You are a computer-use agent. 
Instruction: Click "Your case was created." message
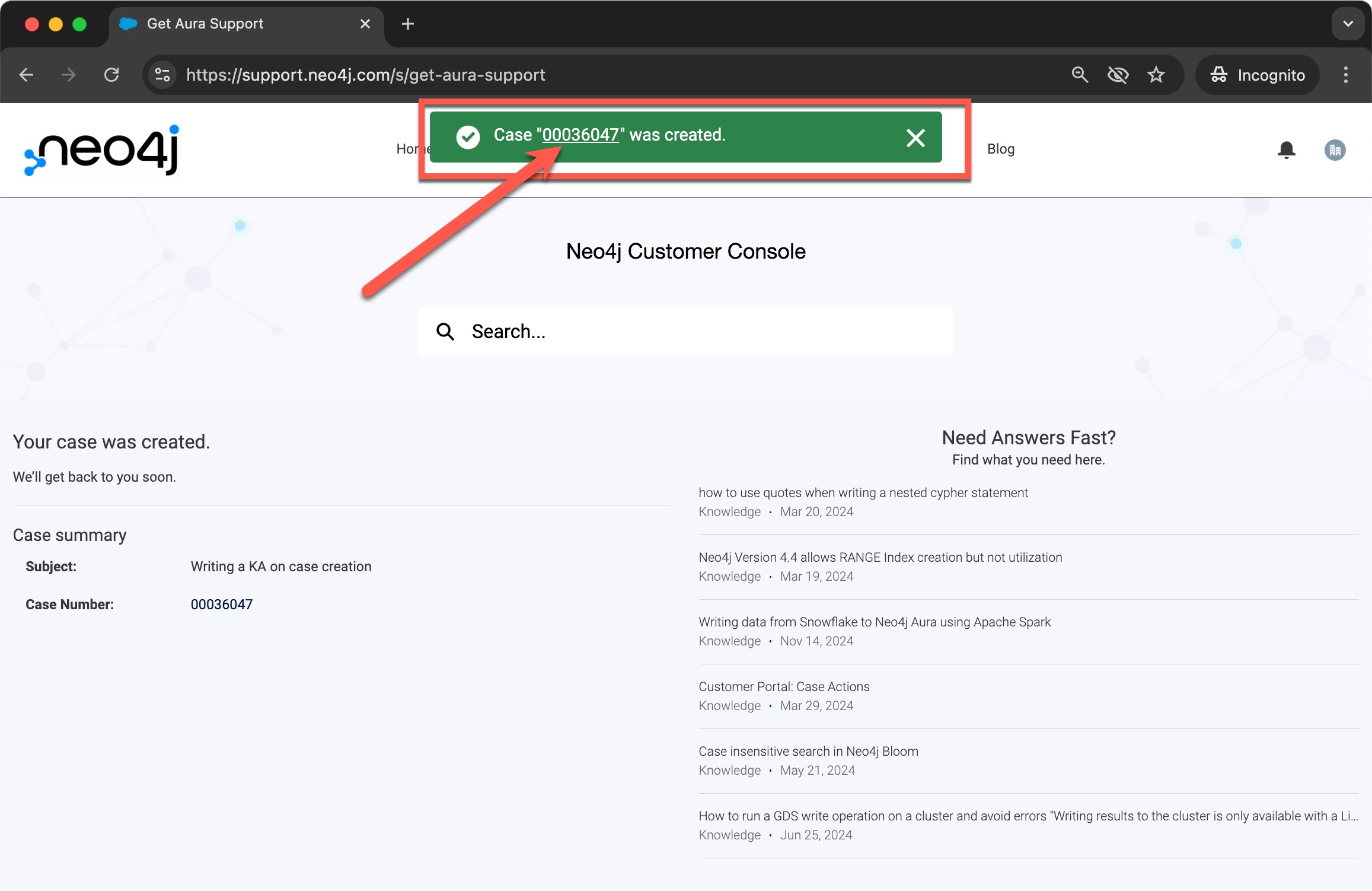(111, 442)
